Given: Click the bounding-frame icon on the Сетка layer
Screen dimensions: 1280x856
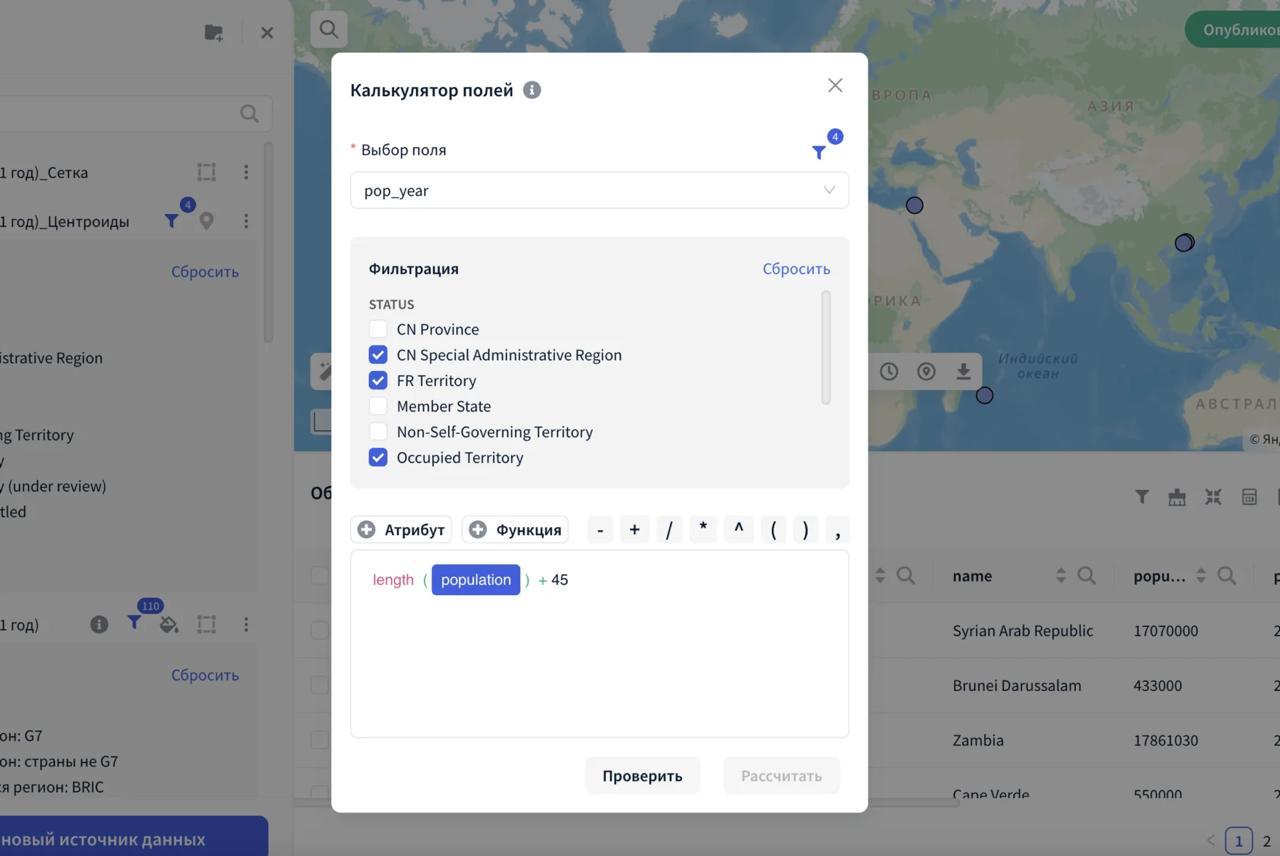Looking at the screenshot, I should (x=207, y=172).
